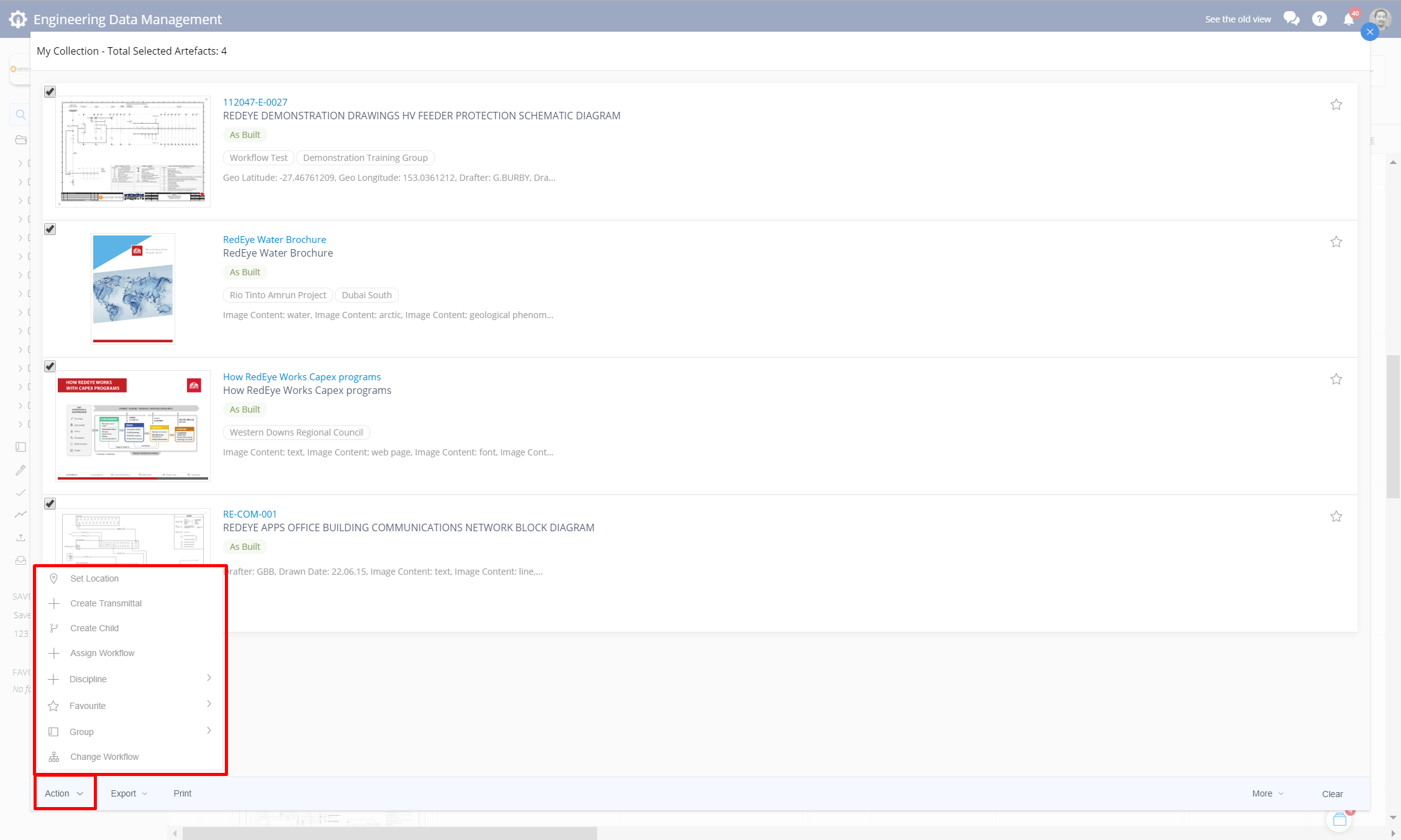Open the chat messages icon
Screen dimensions: 1401x840
(x=1292, y=19)
